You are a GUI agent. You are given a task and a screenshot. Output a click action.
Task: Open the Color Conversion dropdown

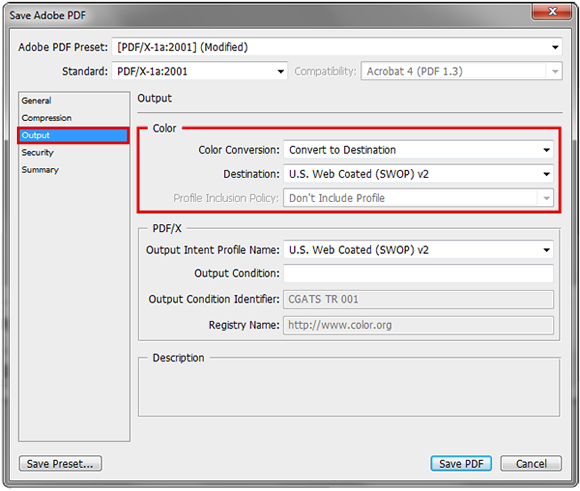click(x=418, y=150)
